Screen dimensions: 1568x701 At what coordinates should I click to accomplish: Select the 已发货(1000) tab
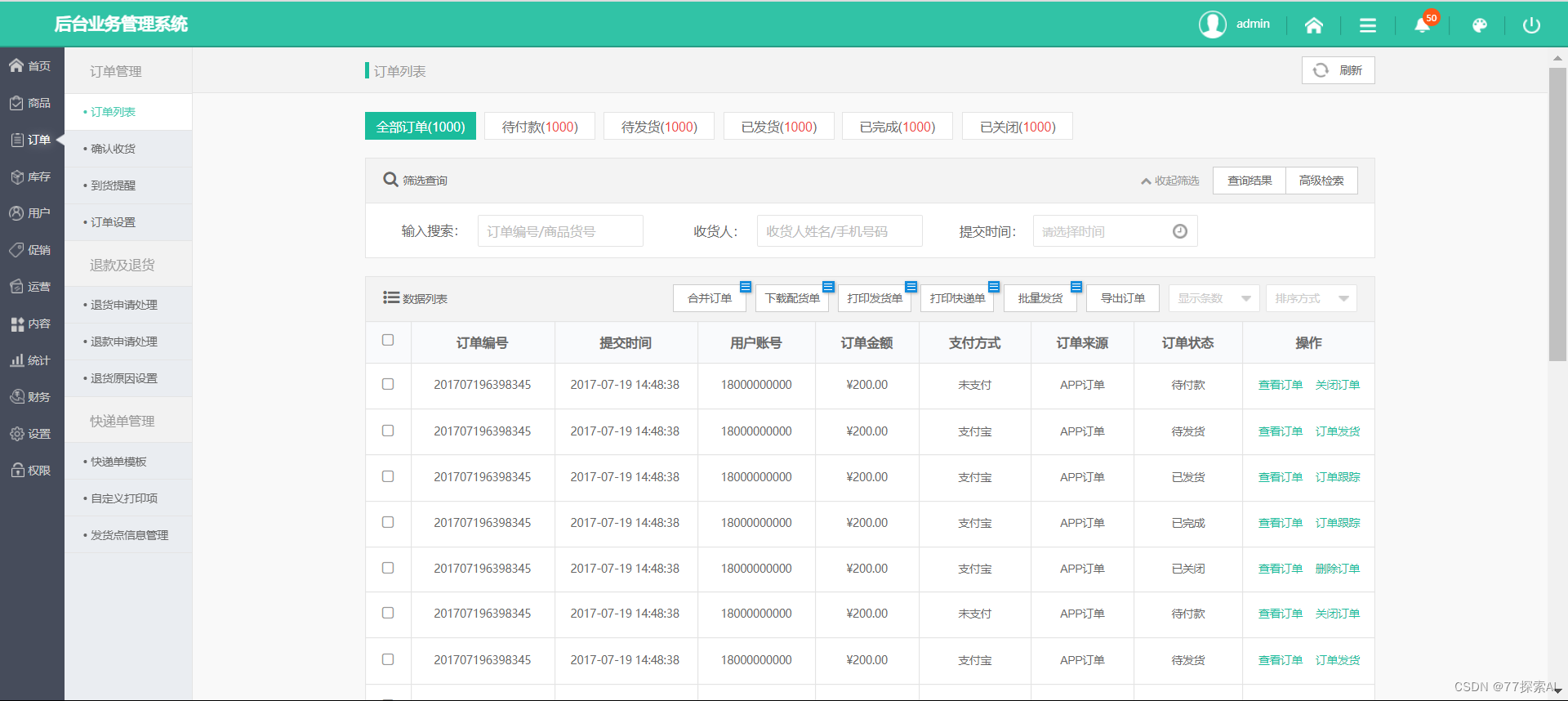(779, 127)
